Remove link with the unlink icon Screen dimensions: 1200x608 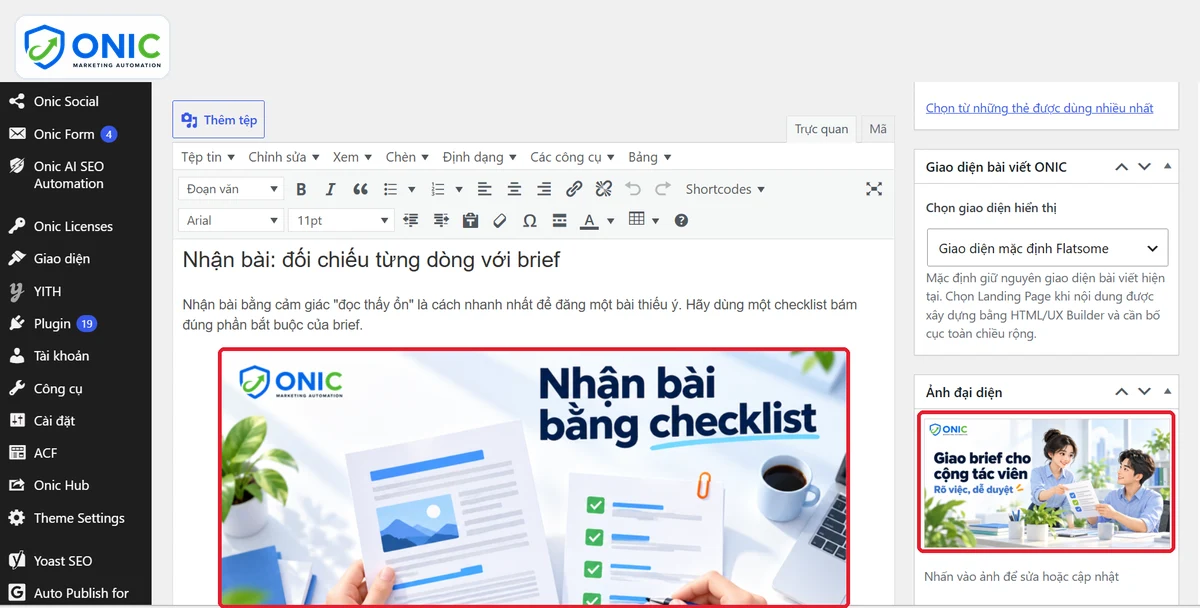[604, 189]
